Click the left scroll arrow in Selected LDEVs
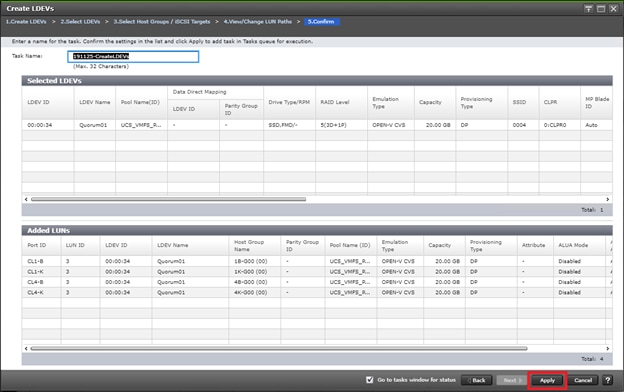Screen dimensions: 624x392 point(26,199)
